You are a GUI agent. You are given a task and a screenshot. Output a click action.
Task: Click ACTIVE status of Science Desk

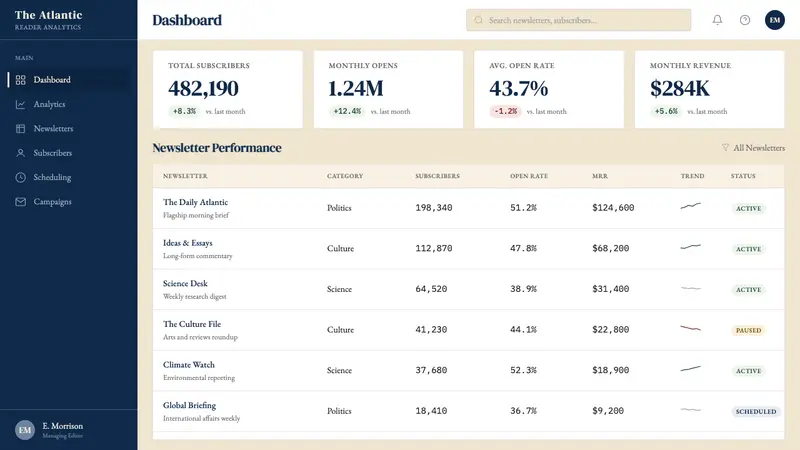748,289
